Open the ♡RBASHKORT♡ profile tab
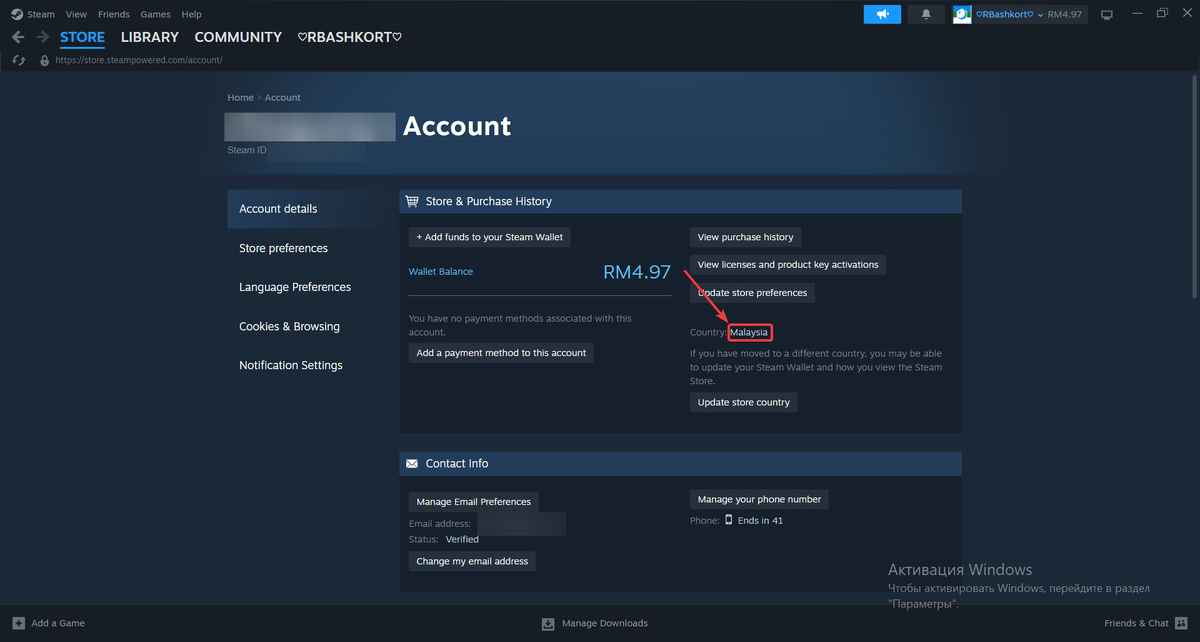The height and width of the screenshot is (642, 1200). coord(350,37)
